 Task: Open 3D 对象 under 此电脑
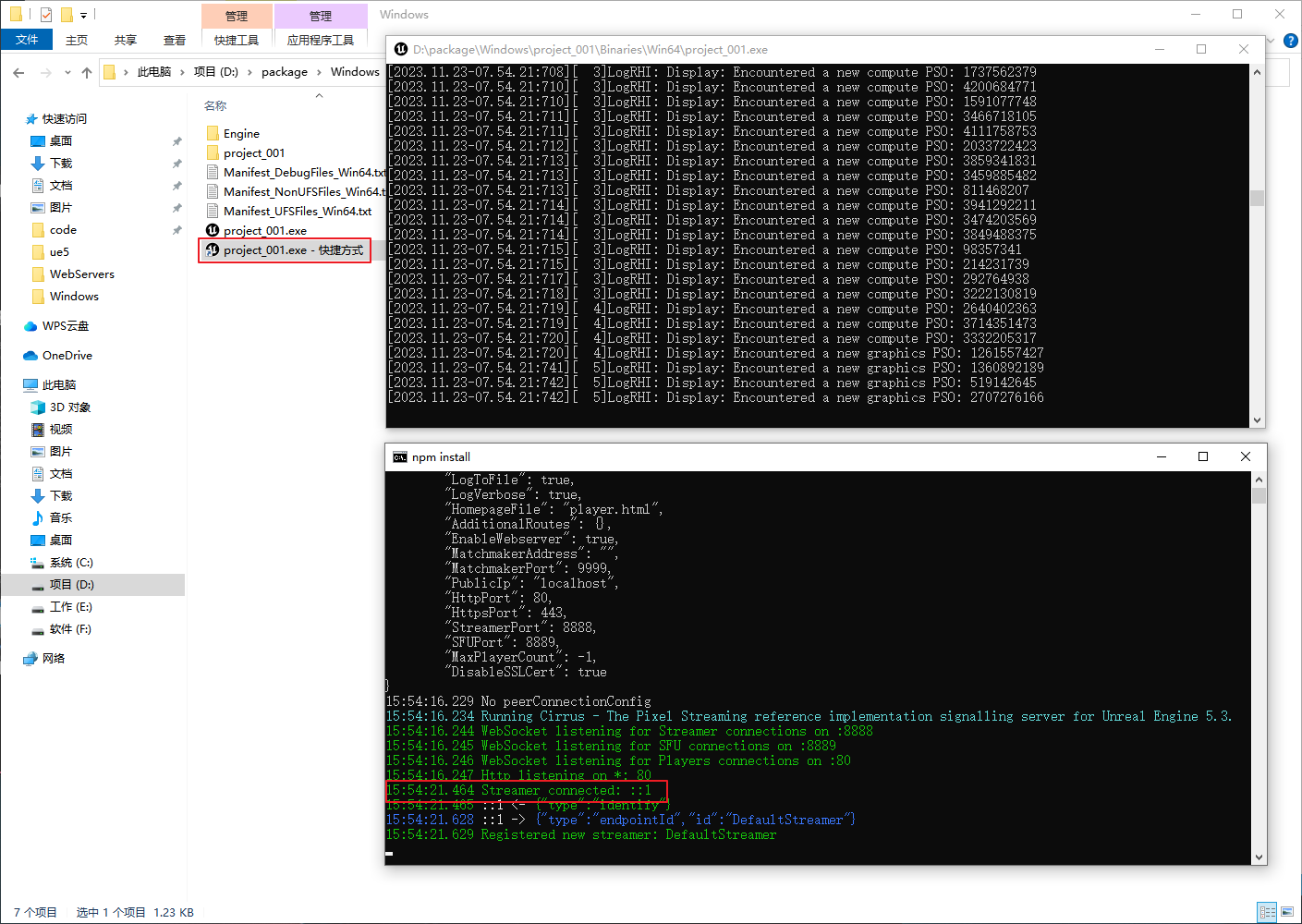coord(70,407)
